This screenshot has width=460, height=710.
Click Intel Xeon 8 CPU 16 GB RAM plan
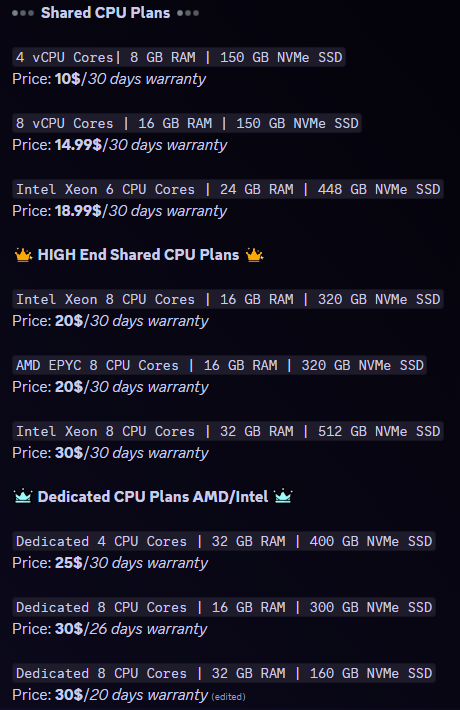228,299
